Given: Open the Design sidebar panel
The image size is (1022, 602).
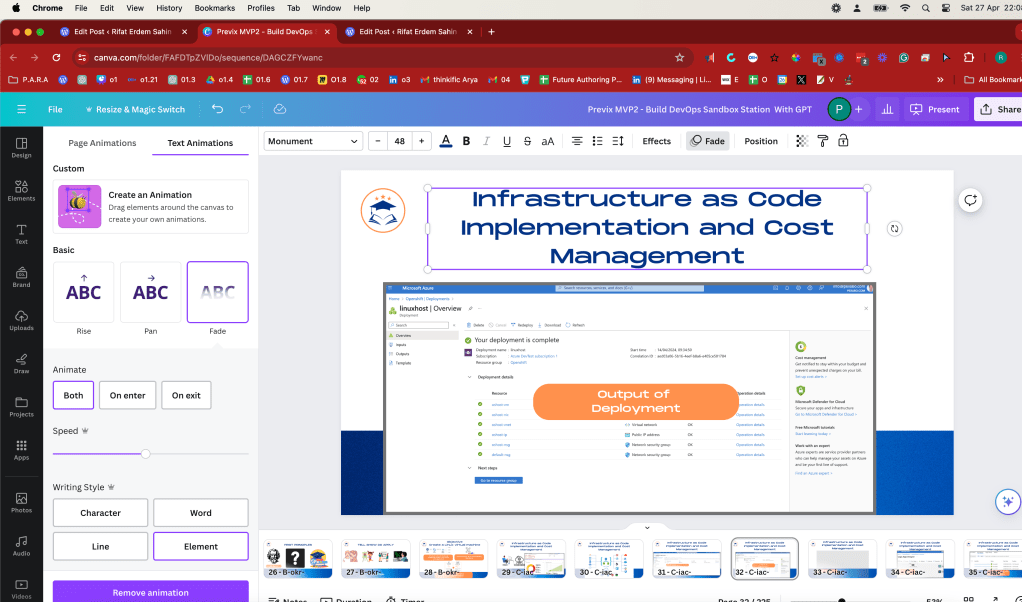Looking at the screenshot, I should pos(21,148).
